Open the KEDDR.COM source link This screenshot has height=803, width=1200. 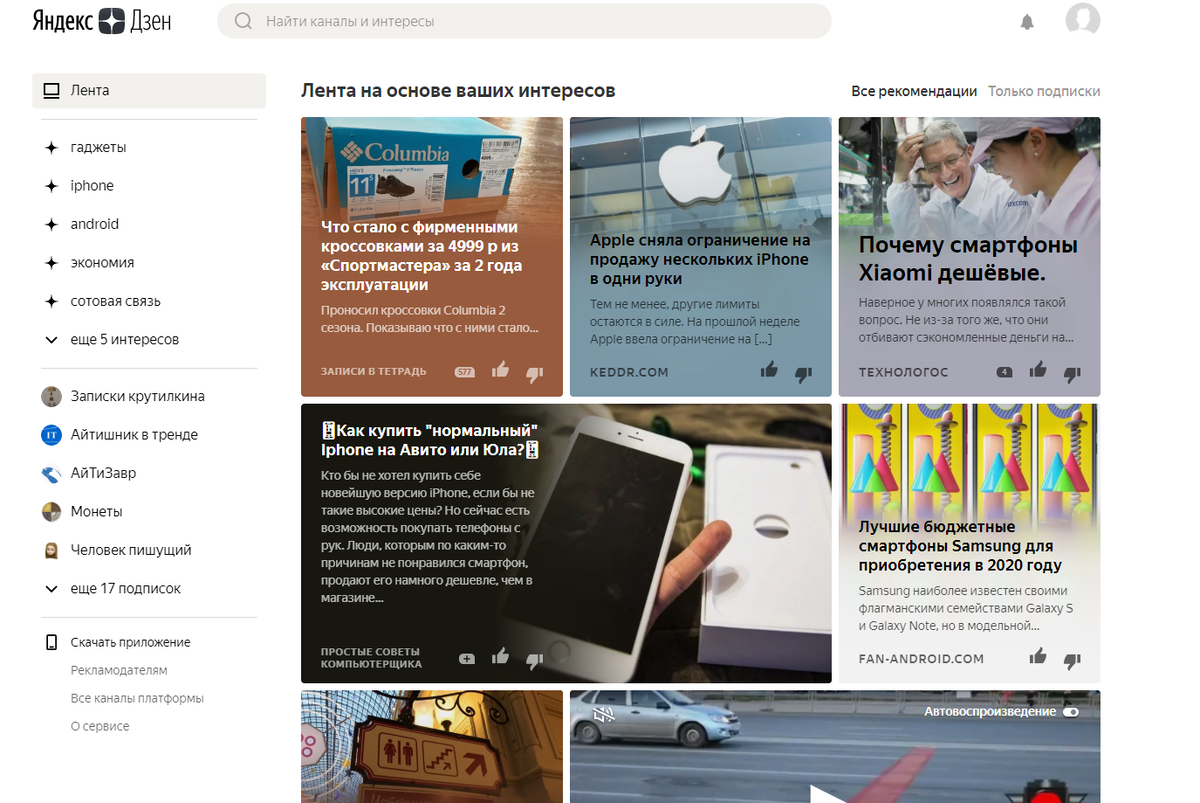point(629,372)
